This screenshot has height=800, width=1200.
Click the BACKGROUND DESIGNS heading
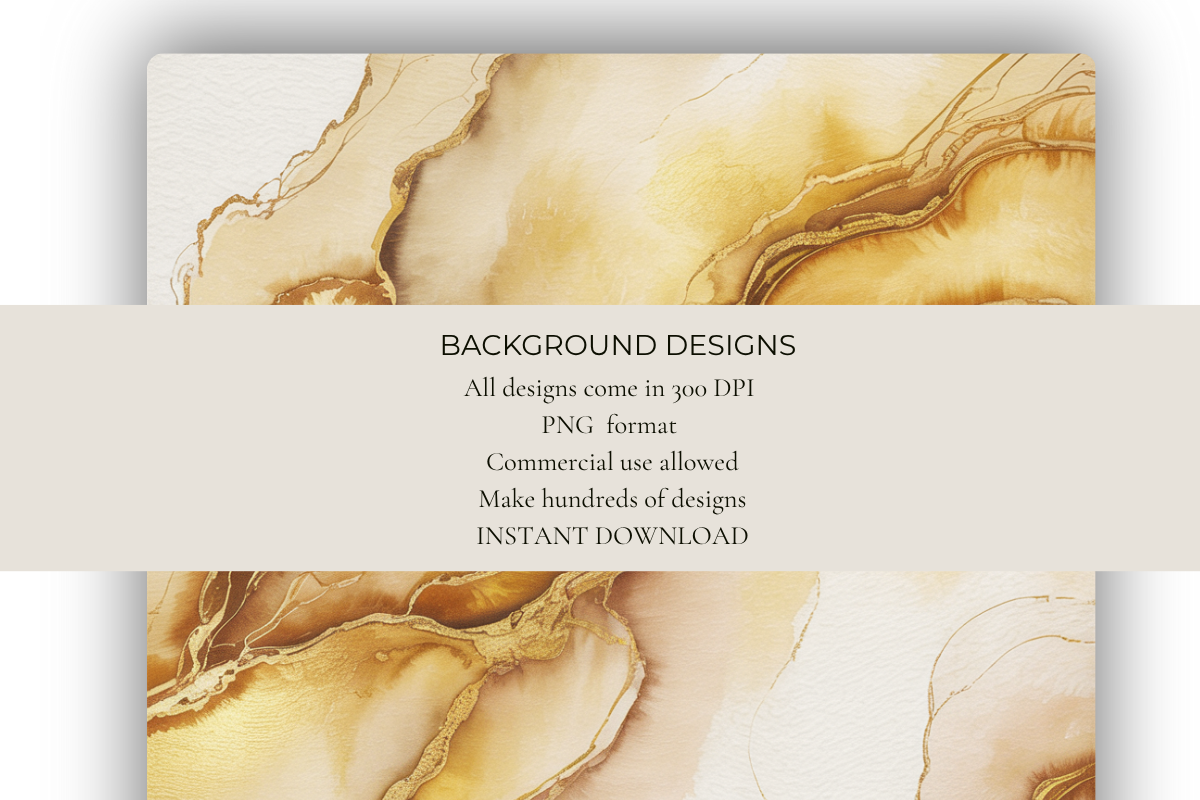(618, 345)
